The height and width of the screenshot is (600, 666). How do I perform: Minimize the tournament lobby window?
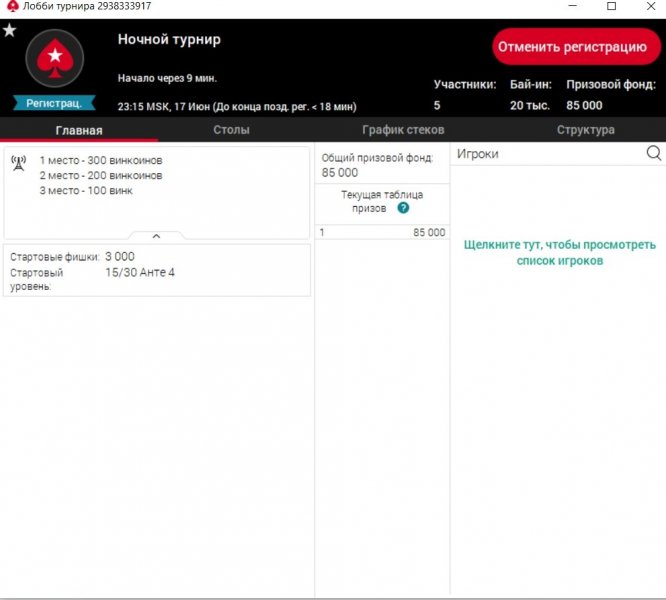pyautogui.click(x=566, y=7)
